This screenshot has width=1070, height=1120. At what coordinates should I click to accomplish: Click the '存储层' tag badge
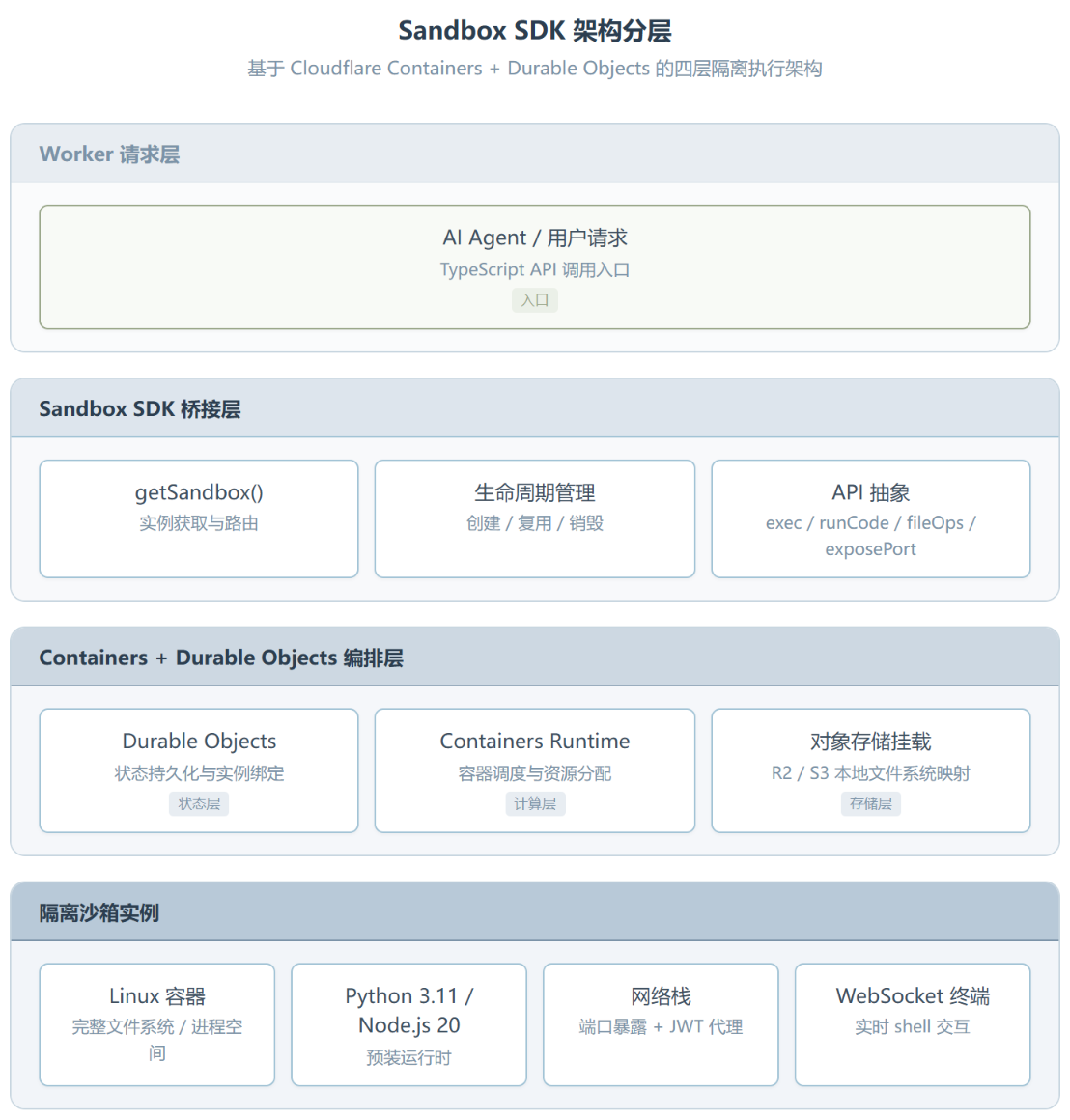871,803
